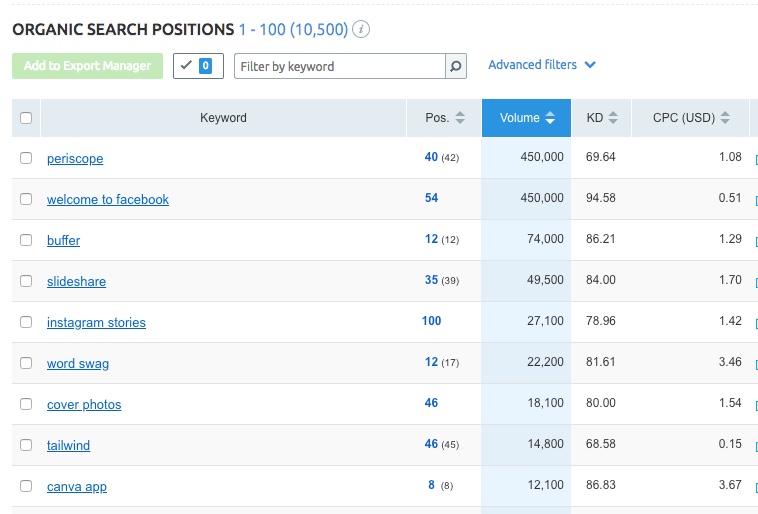Click the 49,500 volume value
Screen dimensions: 758x514
click(545, 280)
